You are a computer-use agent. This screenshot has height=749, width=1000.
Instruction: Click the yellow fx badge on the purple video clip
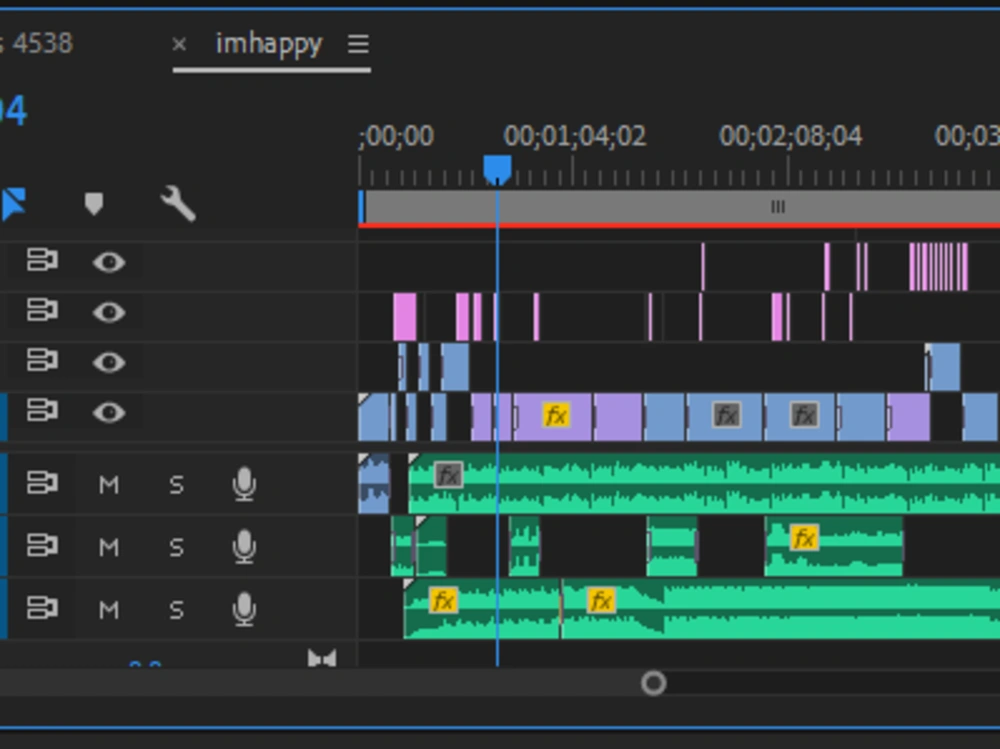click(x=556, y=416)
